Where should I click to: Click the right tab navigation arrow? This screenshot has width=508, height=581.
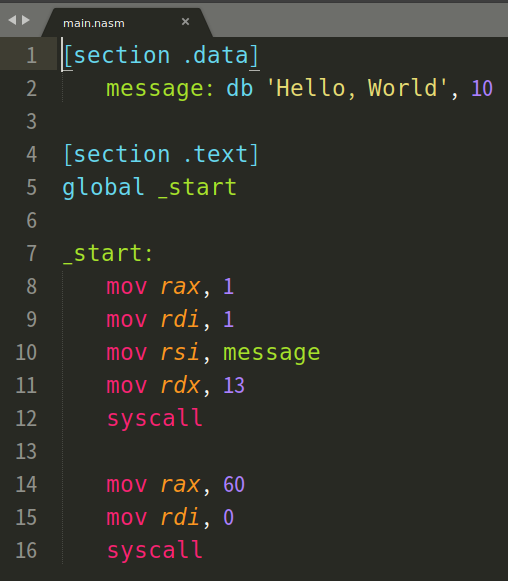[26, 20]
